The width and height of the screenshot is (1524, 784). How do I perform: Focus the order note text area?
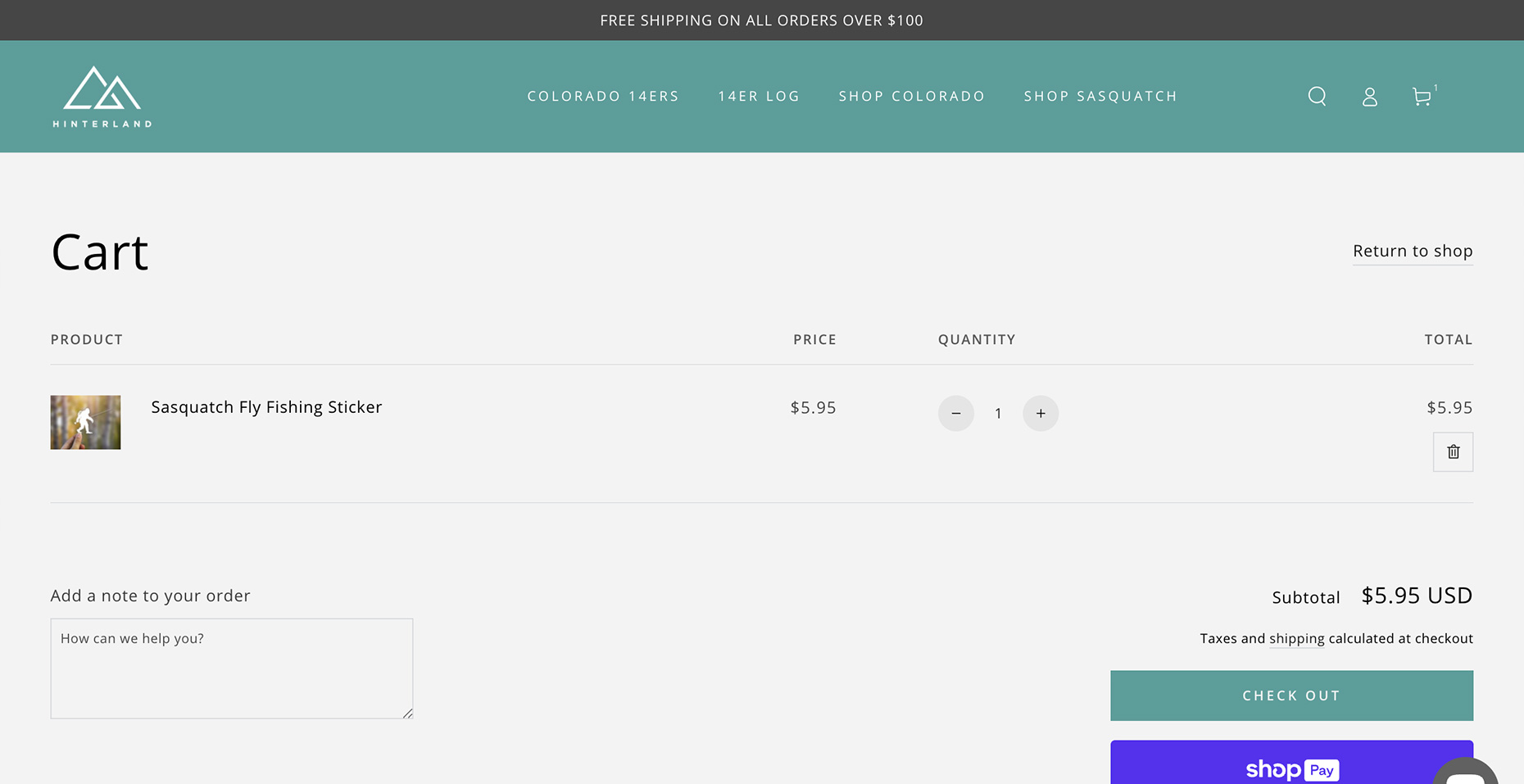(x=232, y=668)
